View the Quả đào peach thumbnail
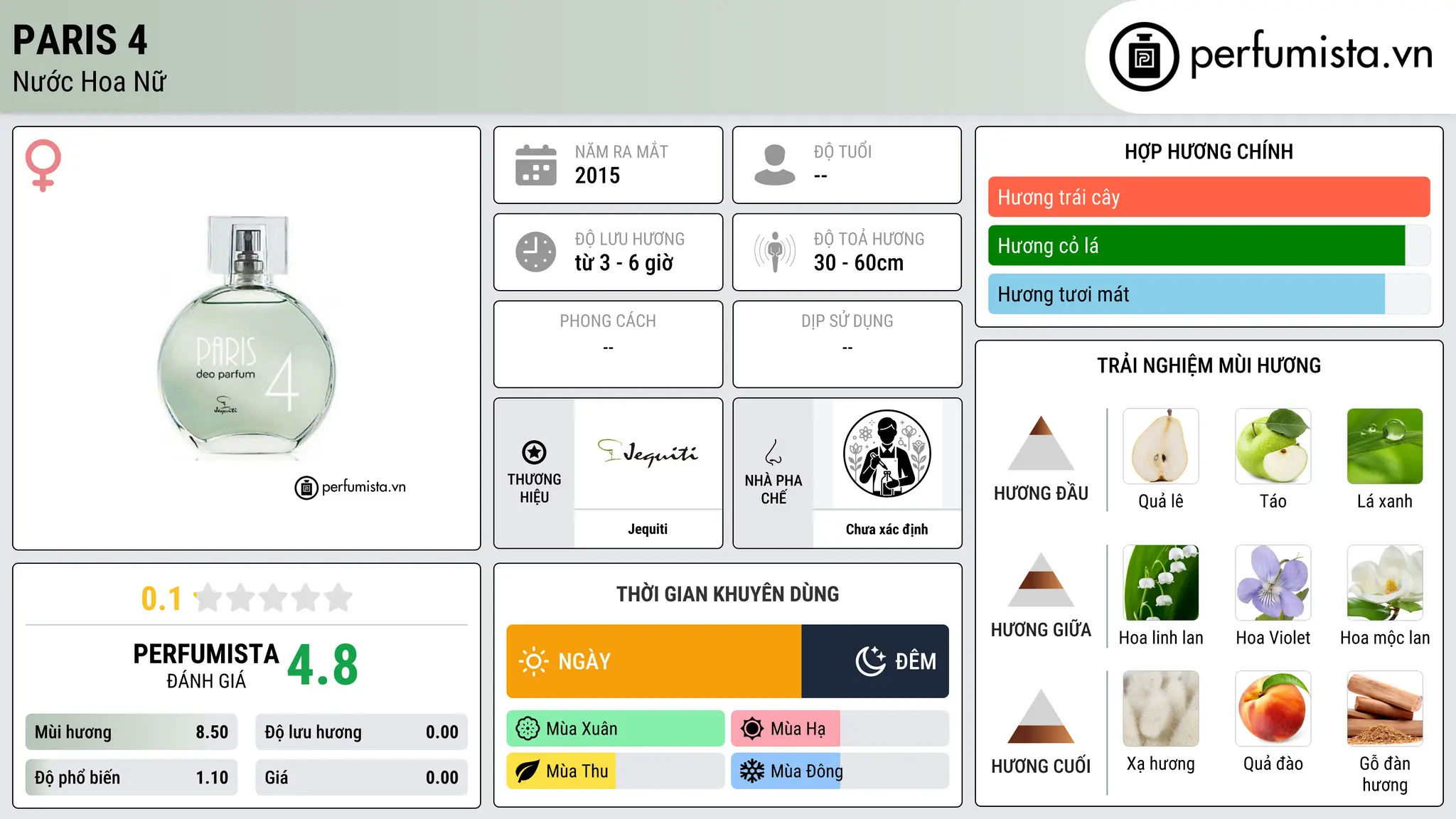The height and width of the screenshot is (819, 1456). click(1273, 709)
